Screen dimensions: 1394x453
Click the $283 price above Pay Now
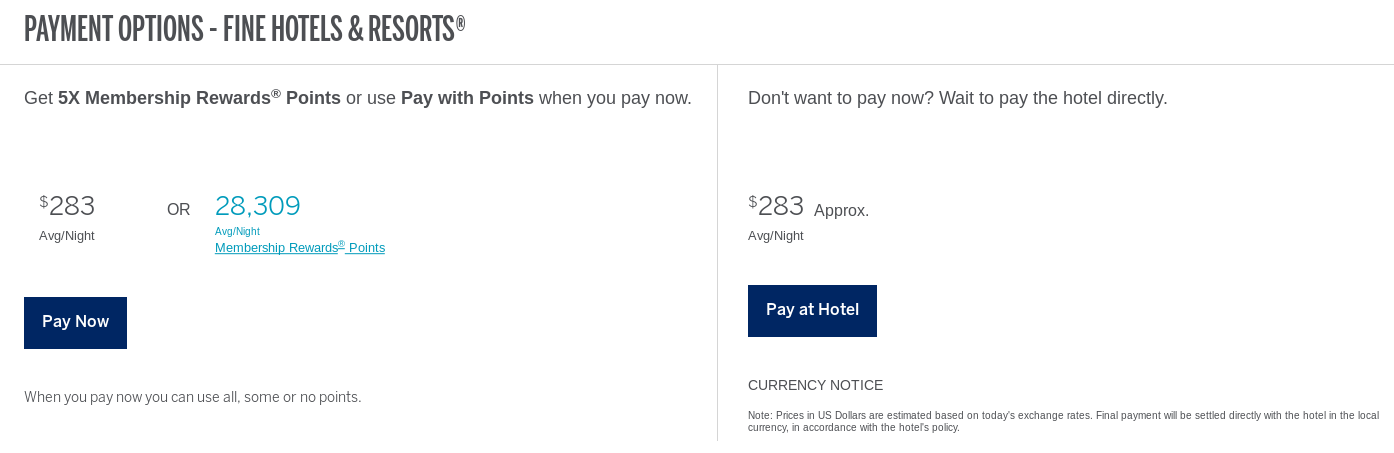pyautogui.click(x=70, y=206)
